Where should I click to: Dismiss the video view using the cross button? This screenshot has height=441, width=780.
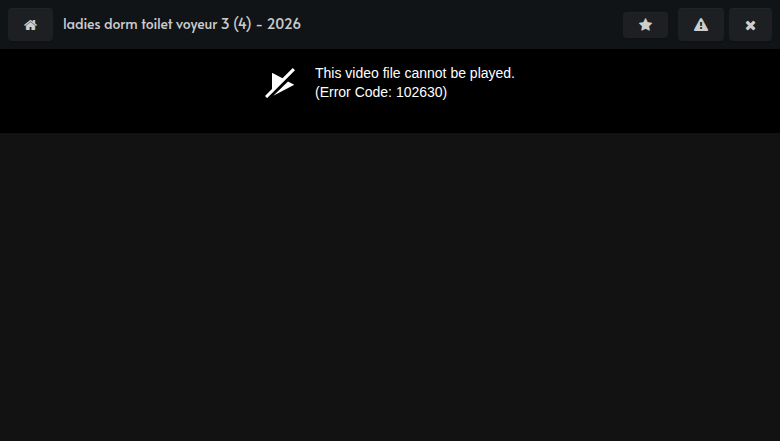750,25
